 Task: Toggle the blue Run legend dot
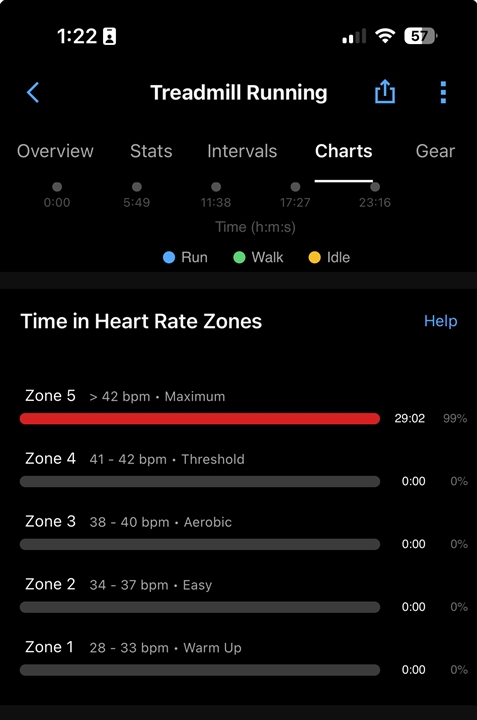(169, 257)
